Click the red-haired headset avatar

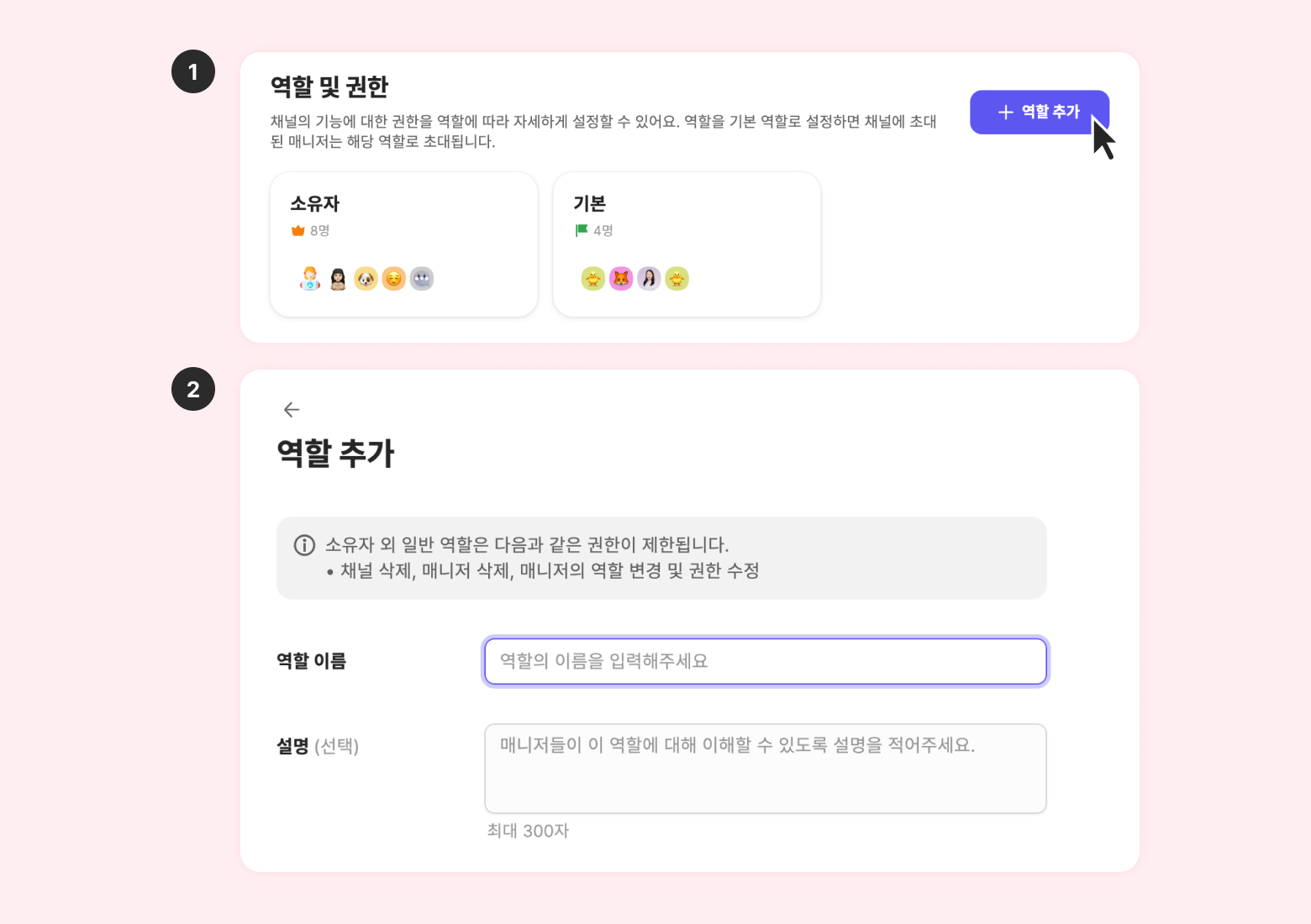(x=310, y=279)
